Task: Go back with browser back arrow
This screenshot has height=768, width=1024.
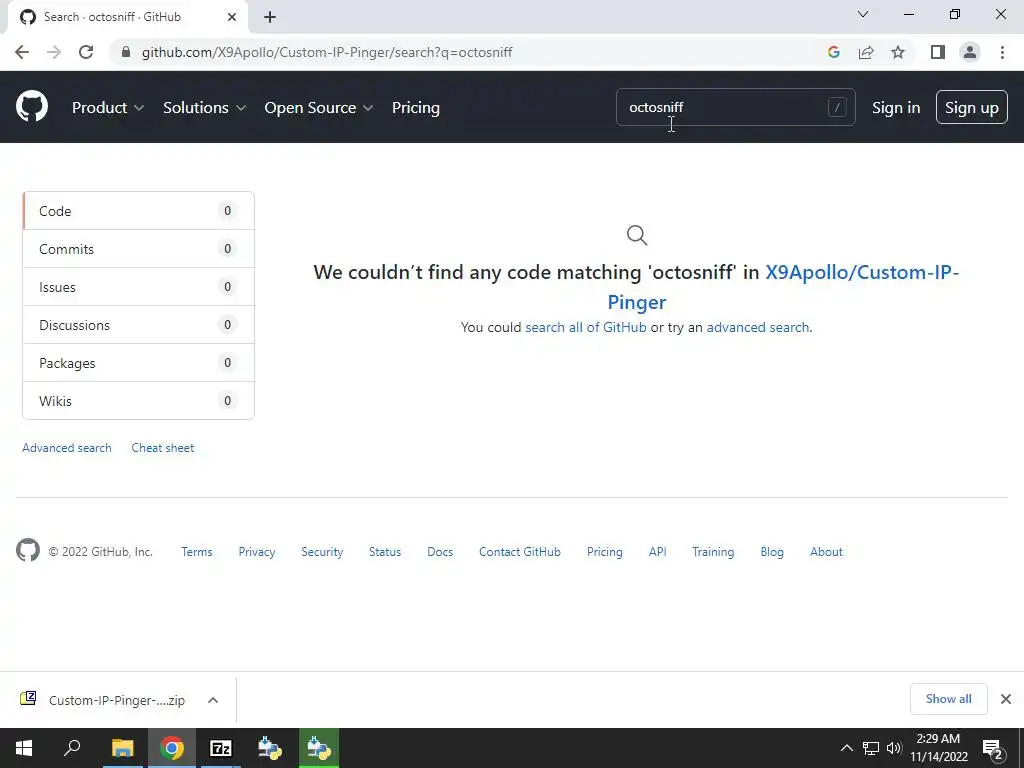Action: pos(22,52)
